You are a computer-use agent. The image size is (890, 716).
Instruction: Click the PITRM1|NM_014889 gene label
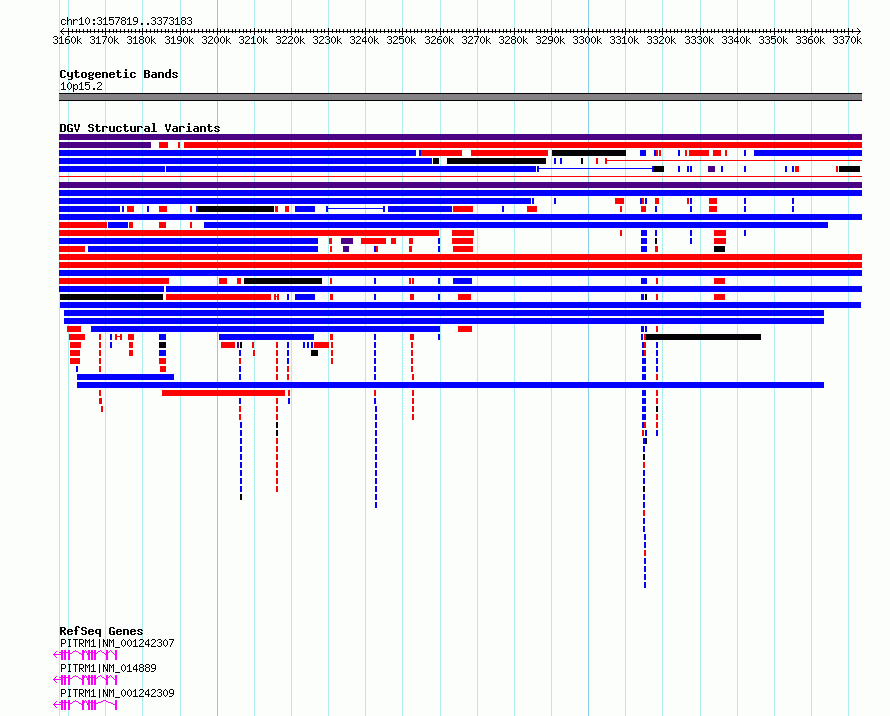coord(108,668)
